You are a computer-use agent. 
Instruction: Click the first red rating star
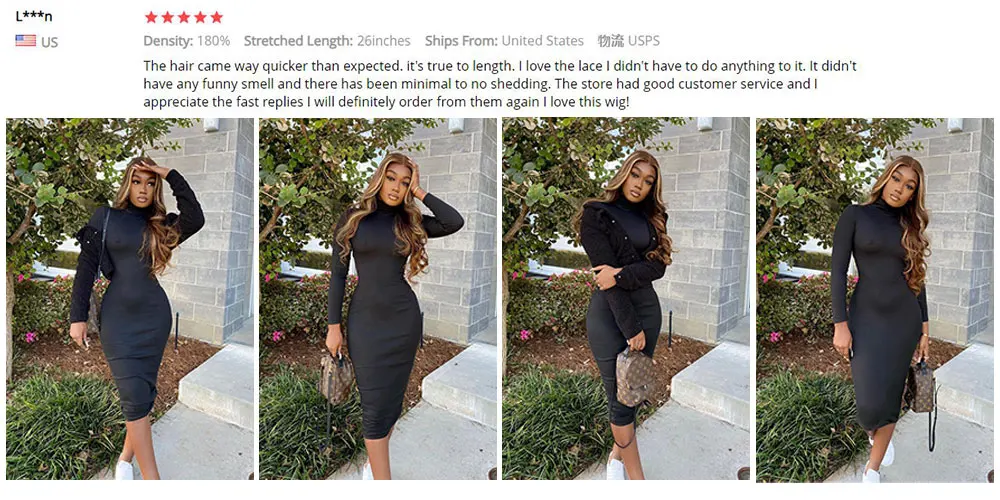(151, 17)
